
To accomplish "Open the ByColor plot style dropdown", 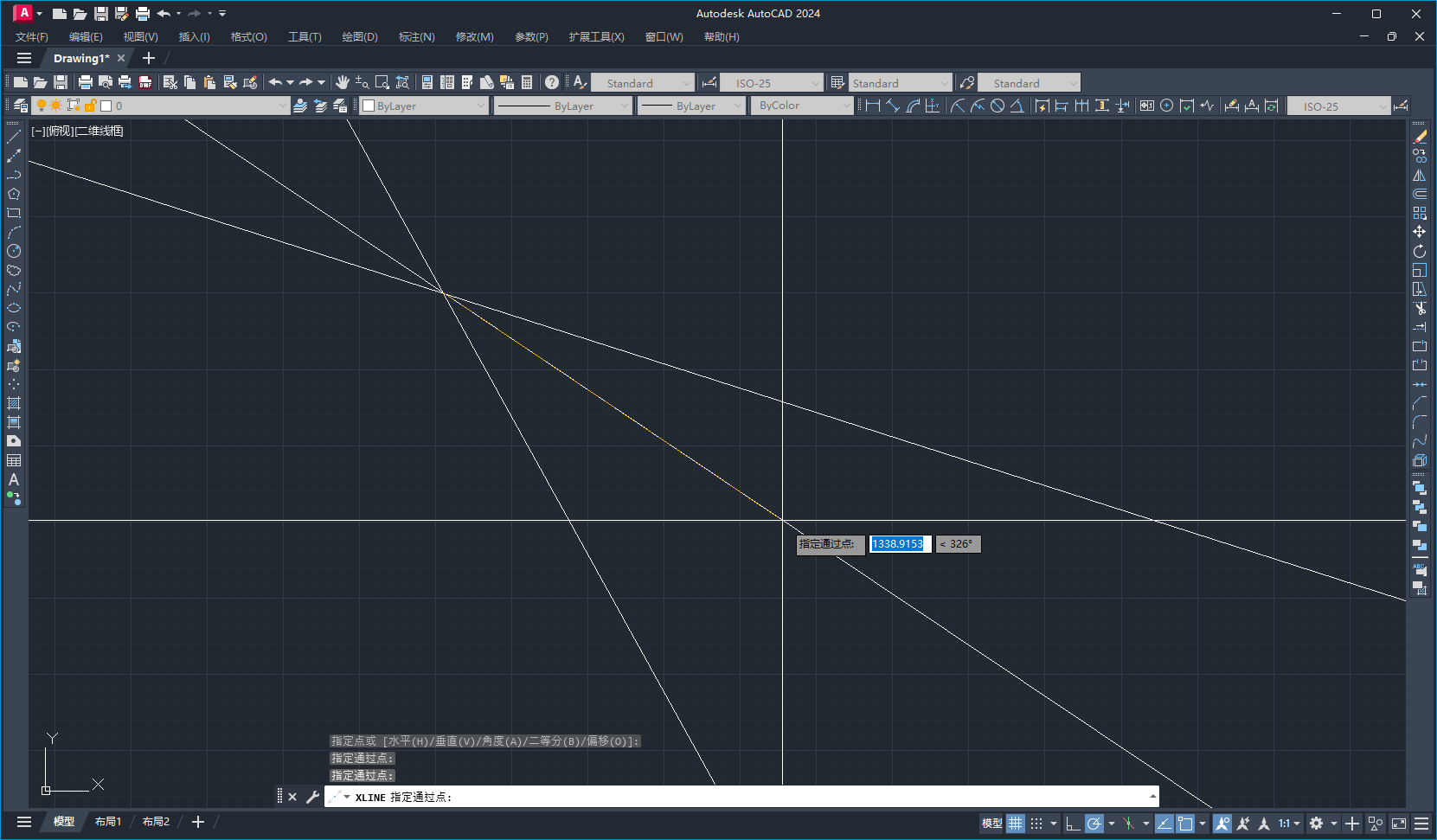I will pos(802,106).
